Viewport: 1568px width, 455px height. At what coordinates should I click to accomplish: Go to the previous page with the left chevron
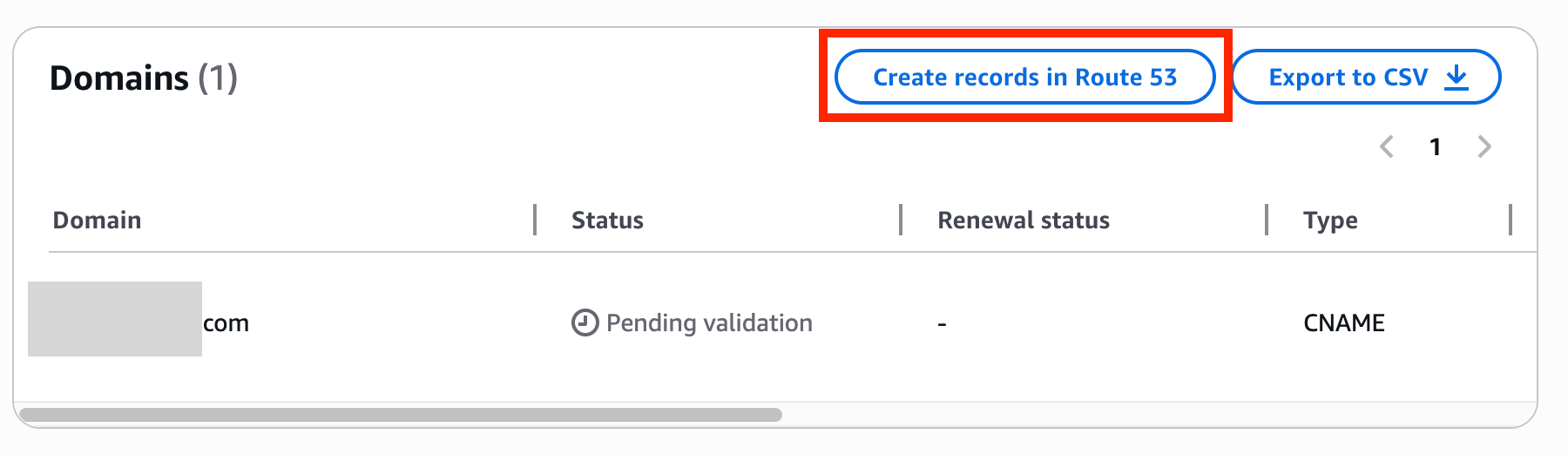pyautogui.click(x=1387, y=146)
